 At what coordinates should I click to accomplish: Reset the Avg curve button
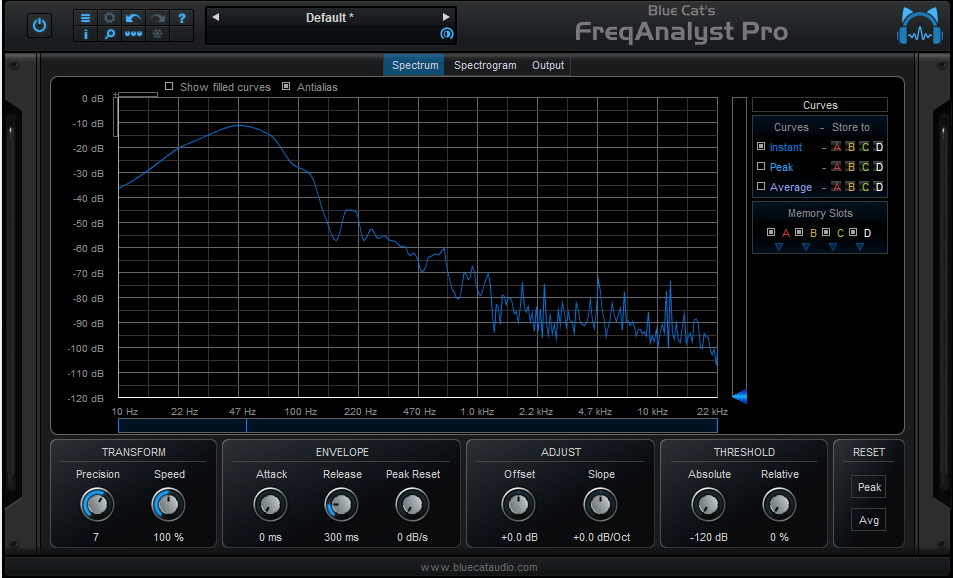pyautogui.click(x=869, y=520)
